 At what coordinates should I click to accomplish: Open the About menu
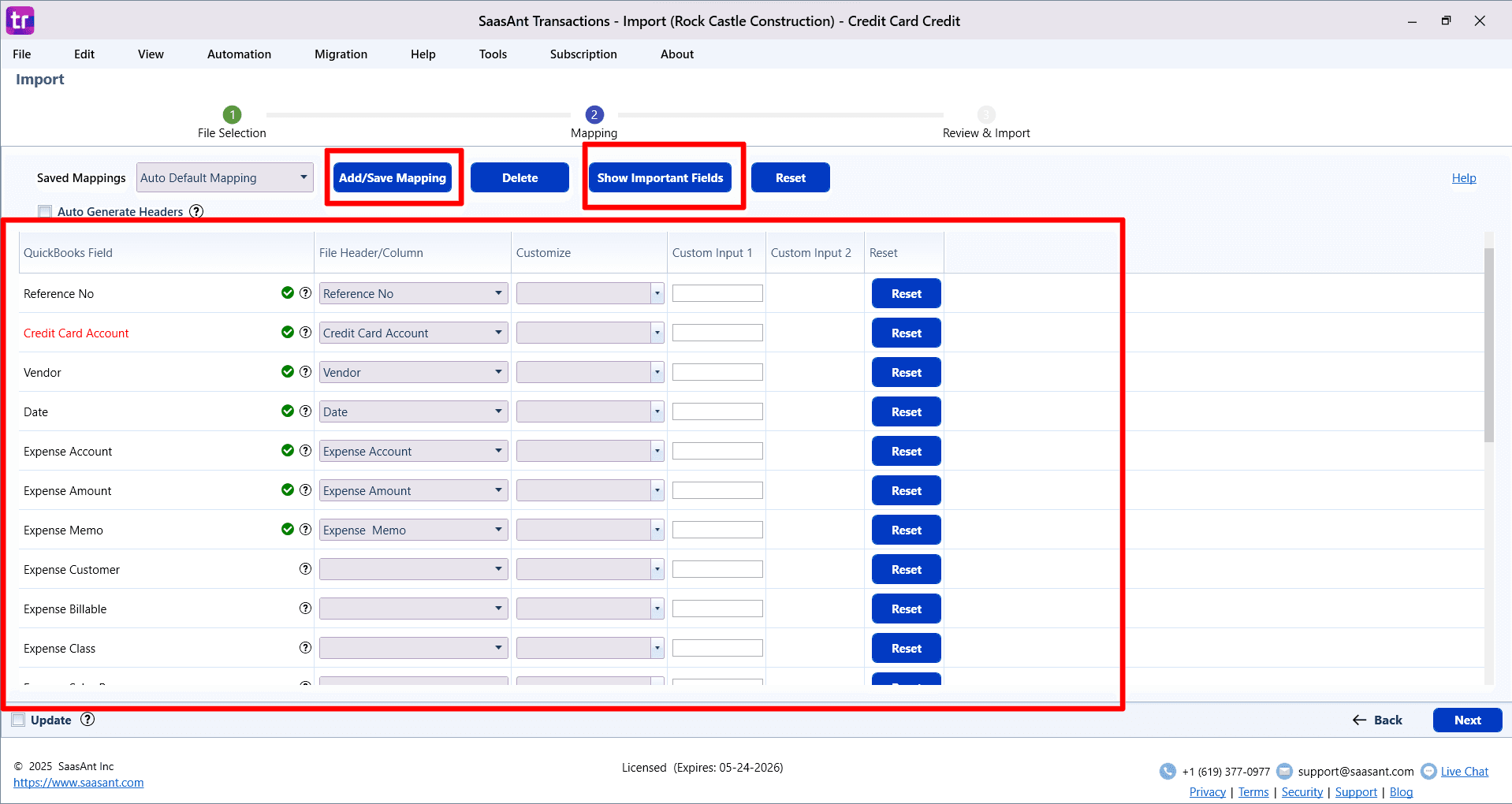click(677, 54)
